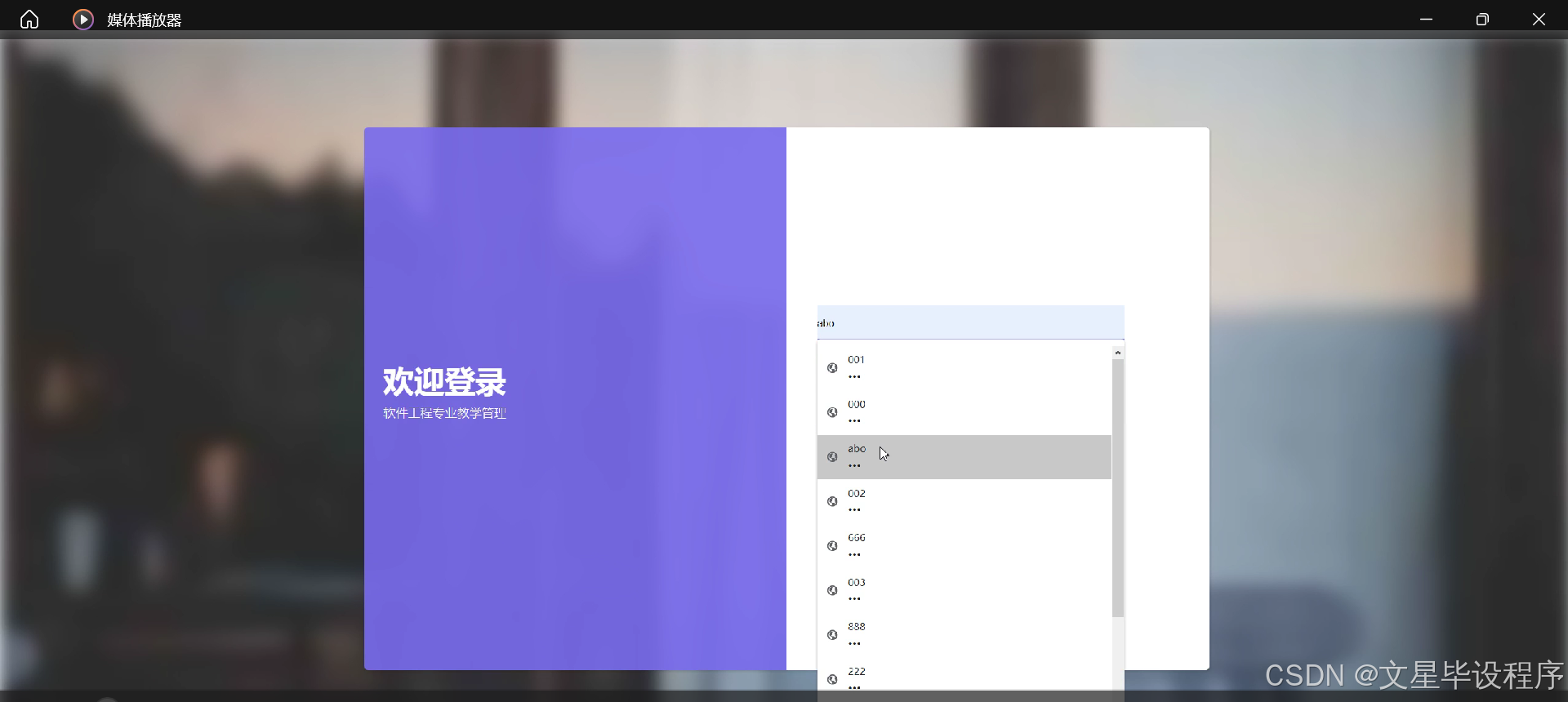Click the 媒体播放器 title text

click(x=144, y=20)
